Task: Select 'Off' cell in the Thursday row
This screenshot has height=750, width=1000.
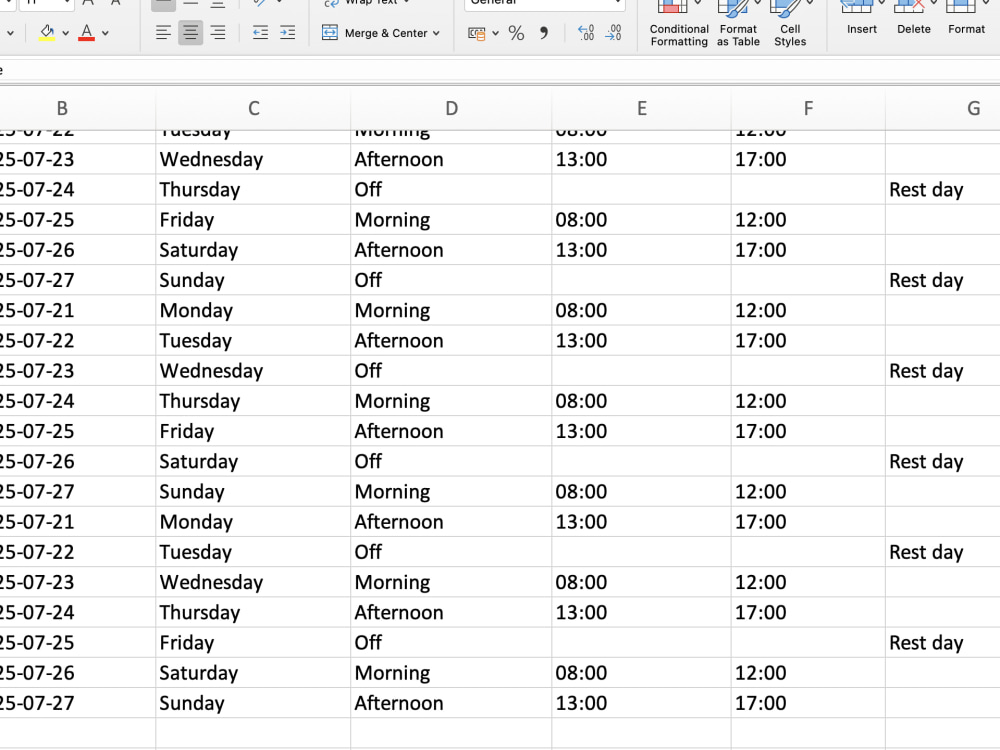Action: (x=451, y=189)
